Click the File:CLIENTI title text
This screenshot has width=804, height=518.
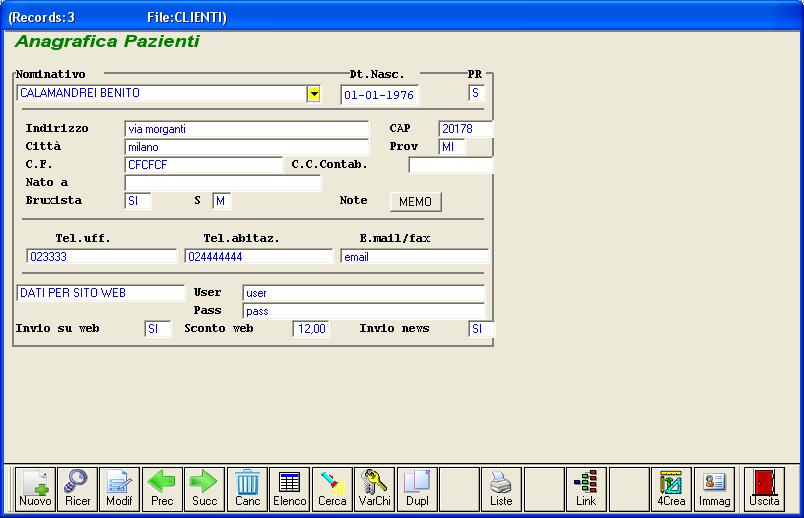tap(187, 17)
